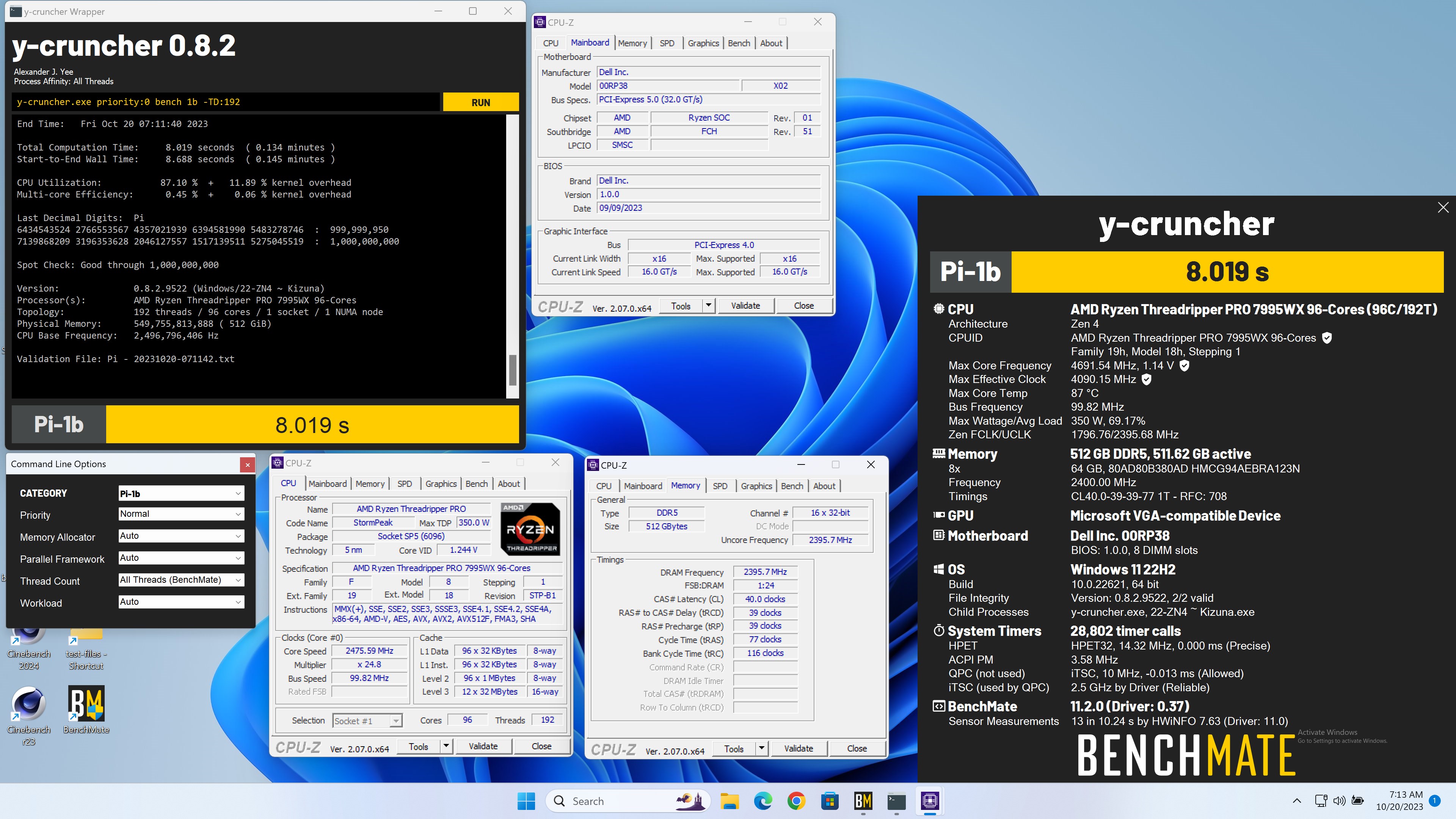Click the taskbar Search box

coord(628,801)
